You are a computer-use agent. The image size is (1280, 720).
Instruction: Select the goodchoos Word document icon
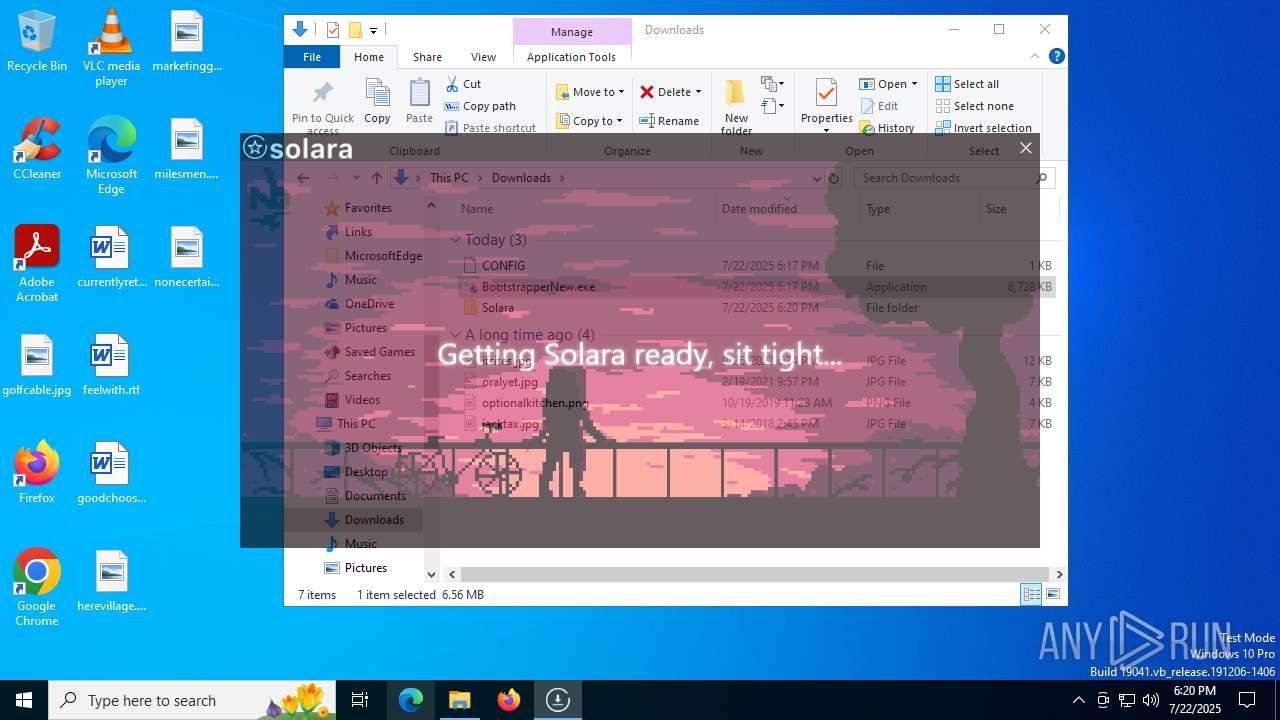pos(111,474)
